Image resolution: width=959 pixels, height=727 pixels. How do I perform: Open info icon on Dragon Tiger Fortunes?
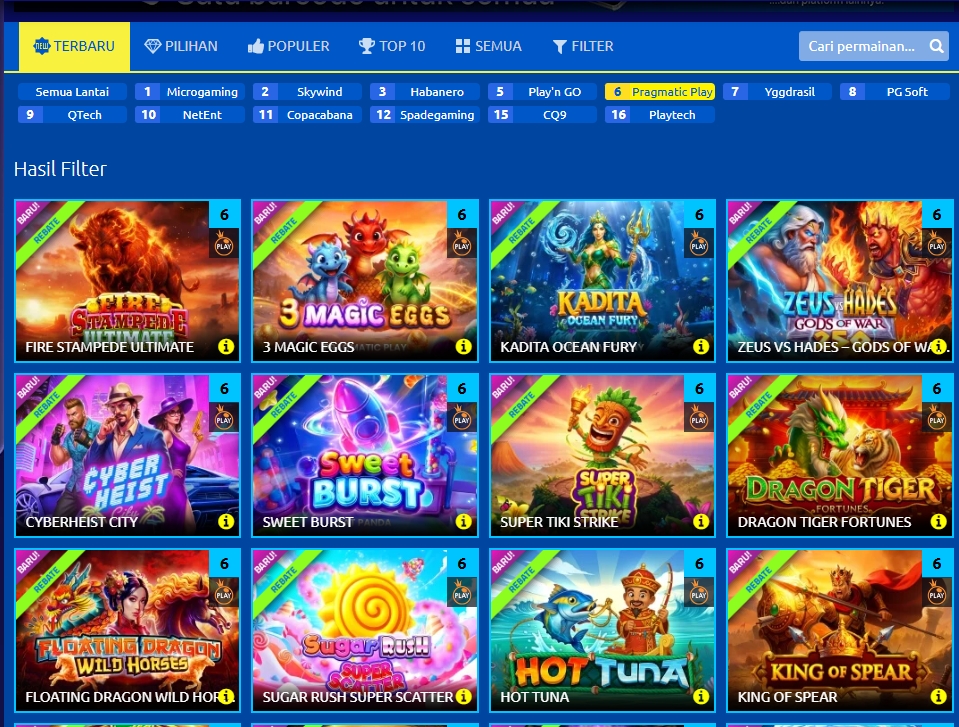[x=938, y=522]
